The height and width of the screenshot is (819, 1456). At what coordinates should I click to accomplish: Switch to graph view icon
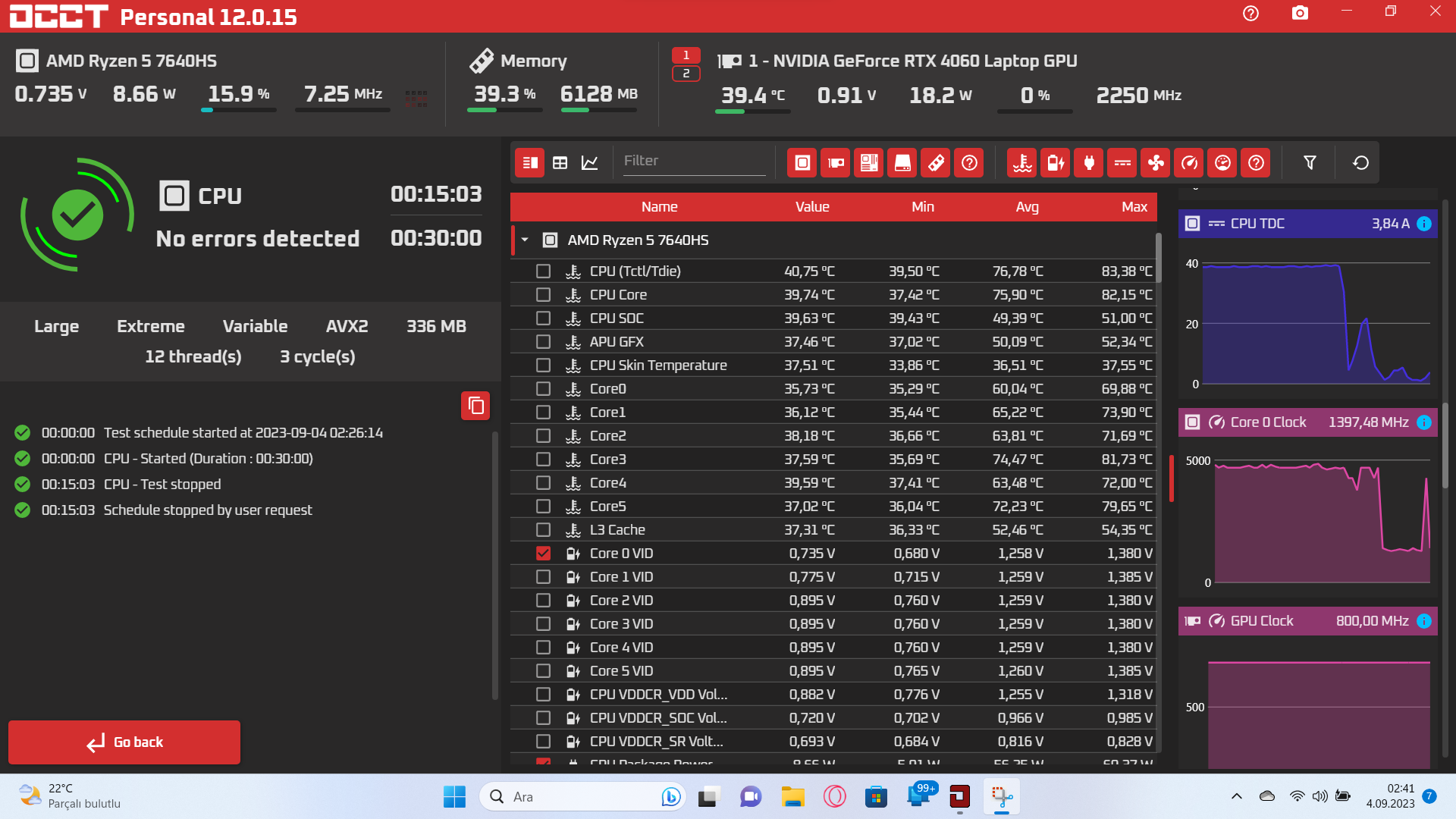(589, 163)
